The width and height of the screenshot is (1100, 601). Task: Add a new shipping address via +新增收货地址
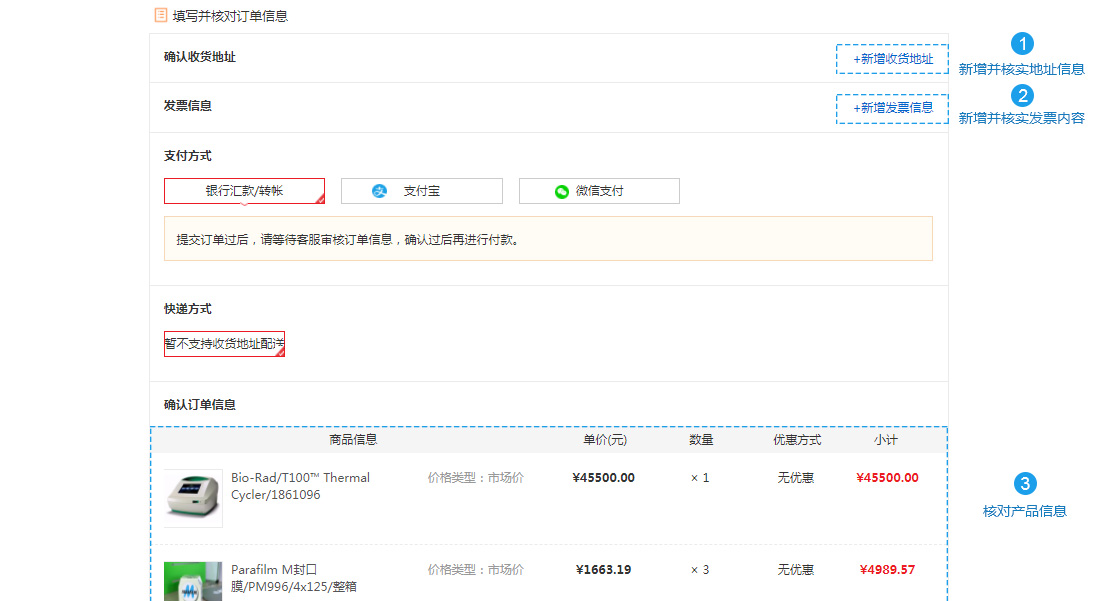tap(892, 59)
